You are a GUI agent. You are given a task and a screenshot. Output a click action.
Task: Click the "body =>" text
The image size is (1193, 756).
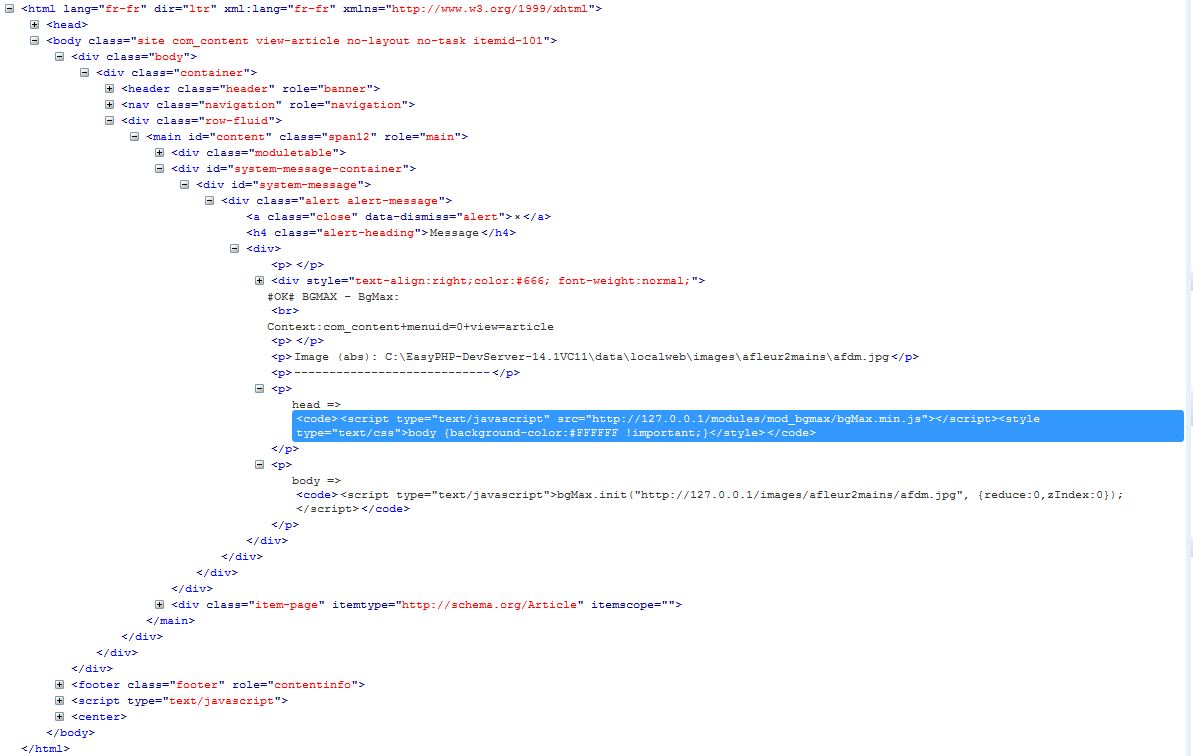pyautogui.click(x=317, y=481)
